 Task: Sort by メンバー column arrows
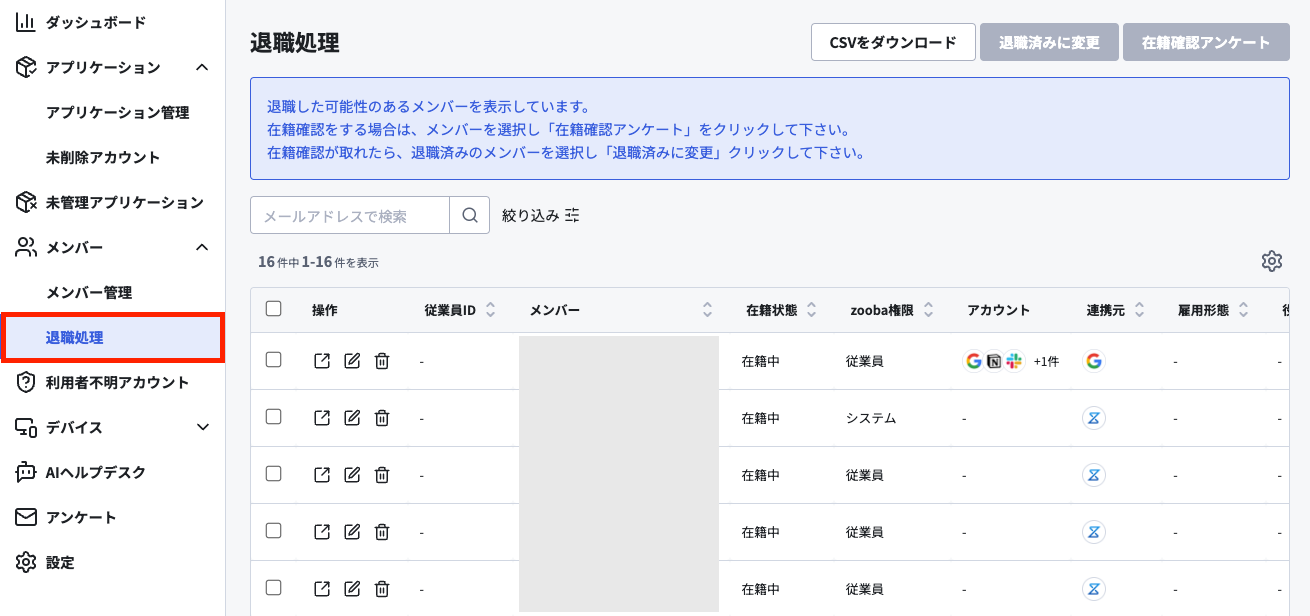pos(708,310)
